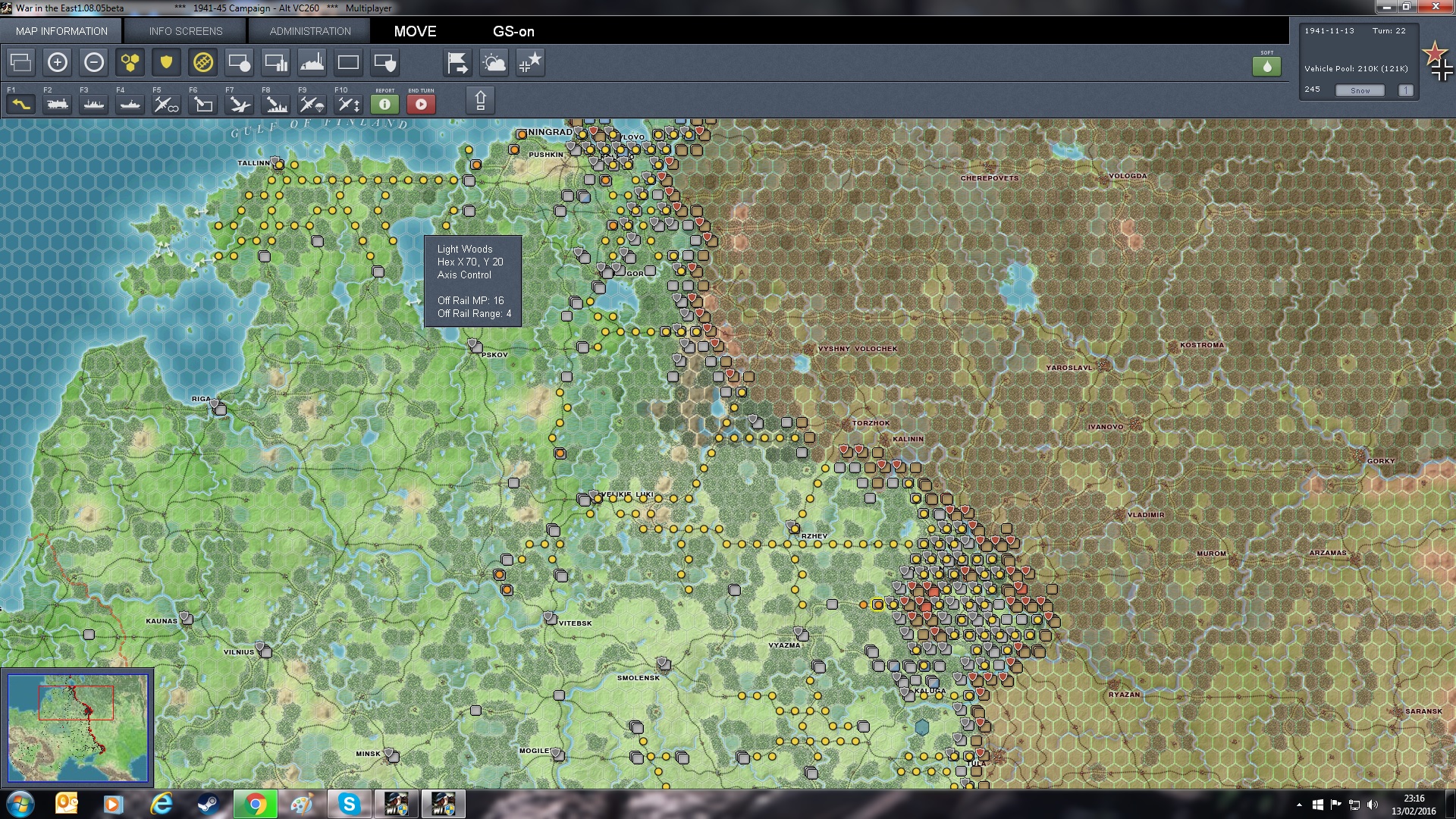
Task: Zoom in the map with plus icon
Action: pyautogui.click(x=58, y=63)
